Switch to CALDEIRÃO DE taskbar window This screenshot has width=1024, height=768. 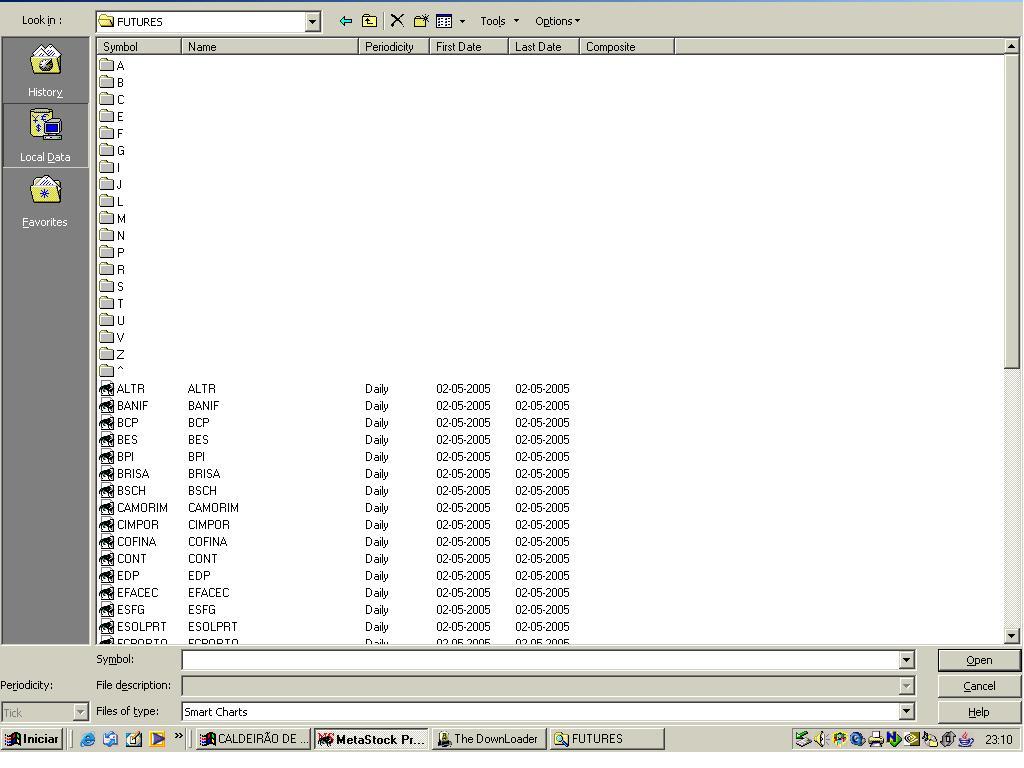[x=253, y=739]
